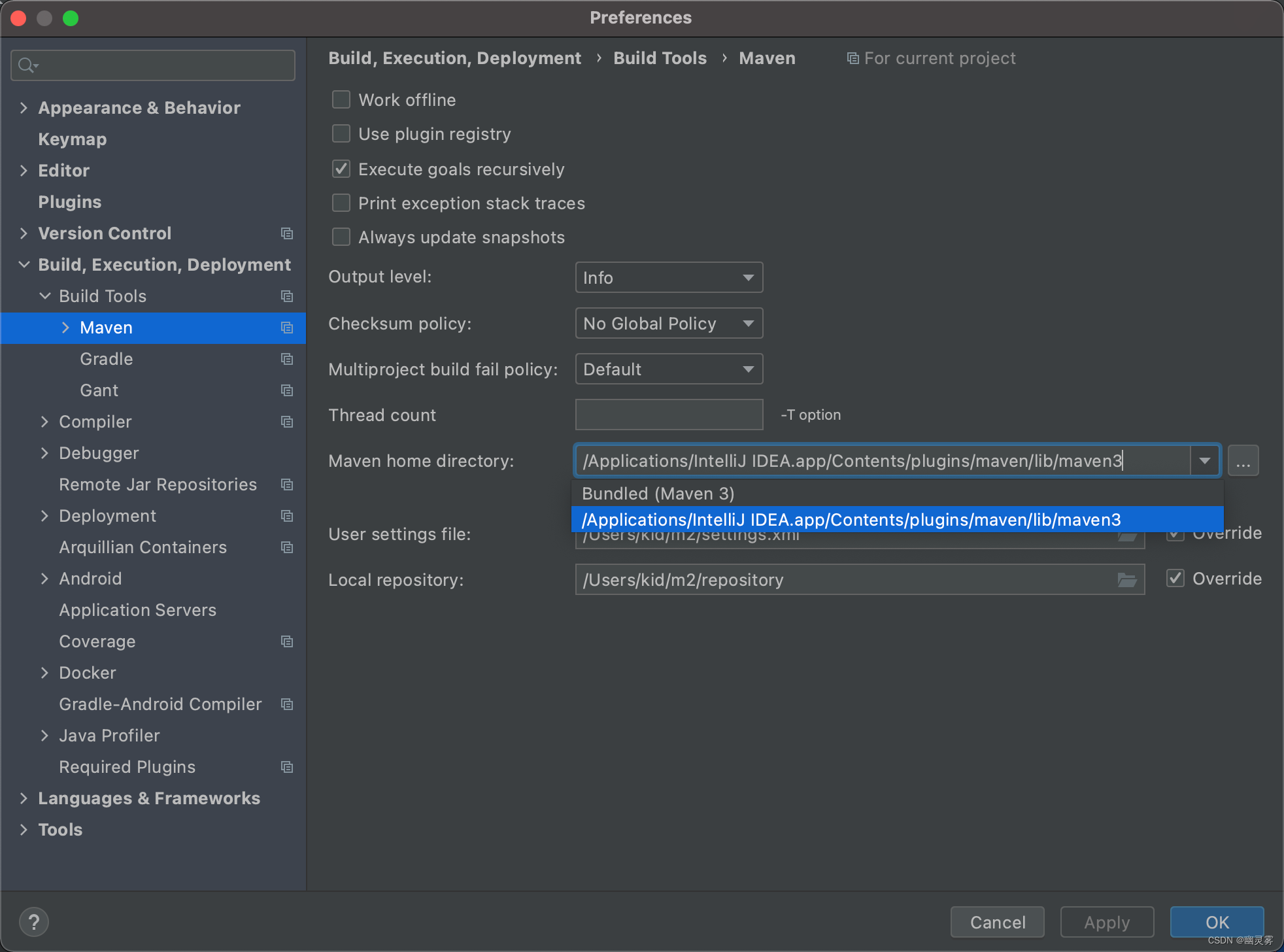
Task: Open Keymap settings
Action: click(73, 139)
